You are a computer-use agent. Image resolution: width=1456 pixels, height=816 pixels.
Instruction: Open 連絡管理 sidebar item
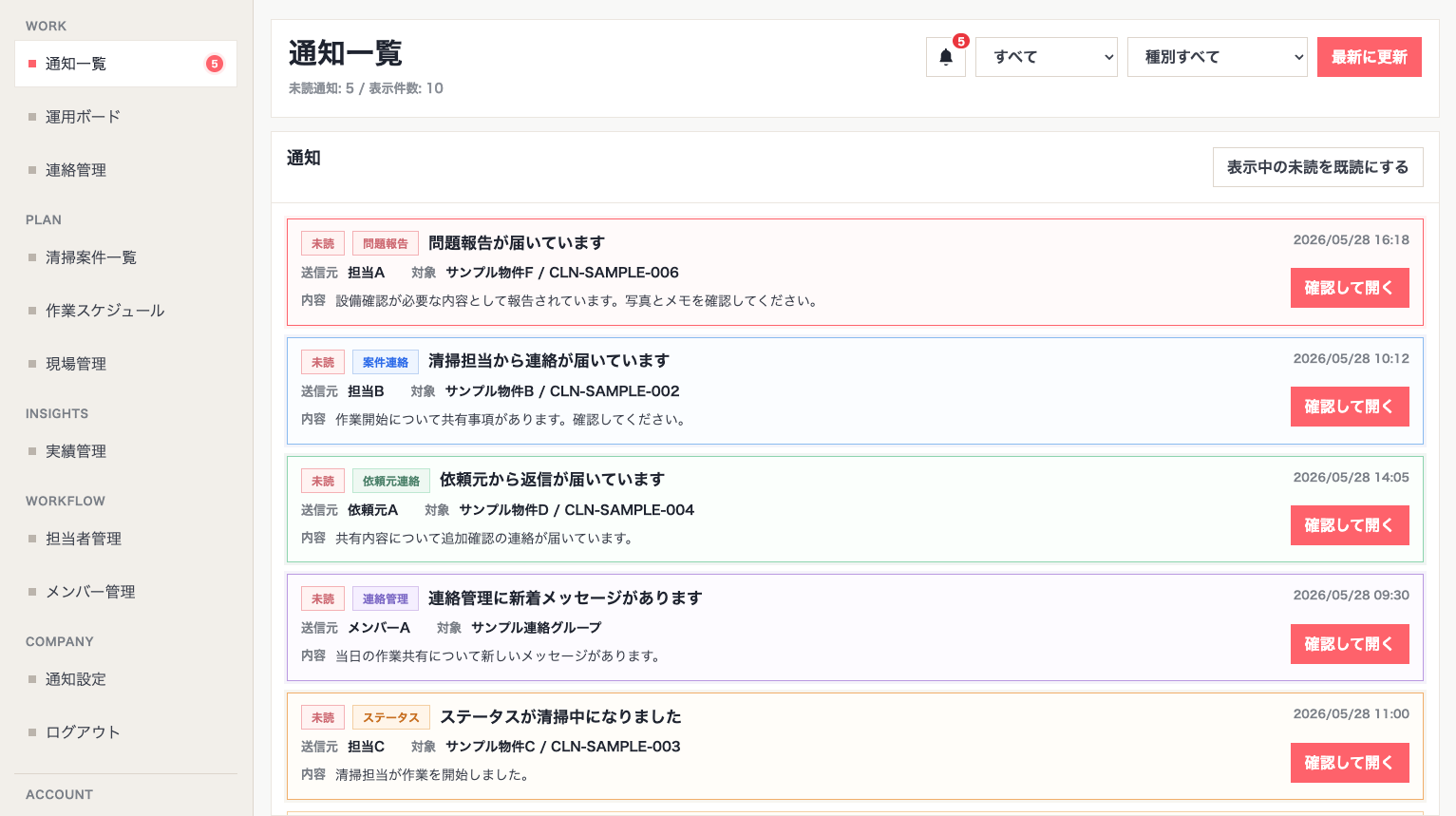[x=125, y=170]
